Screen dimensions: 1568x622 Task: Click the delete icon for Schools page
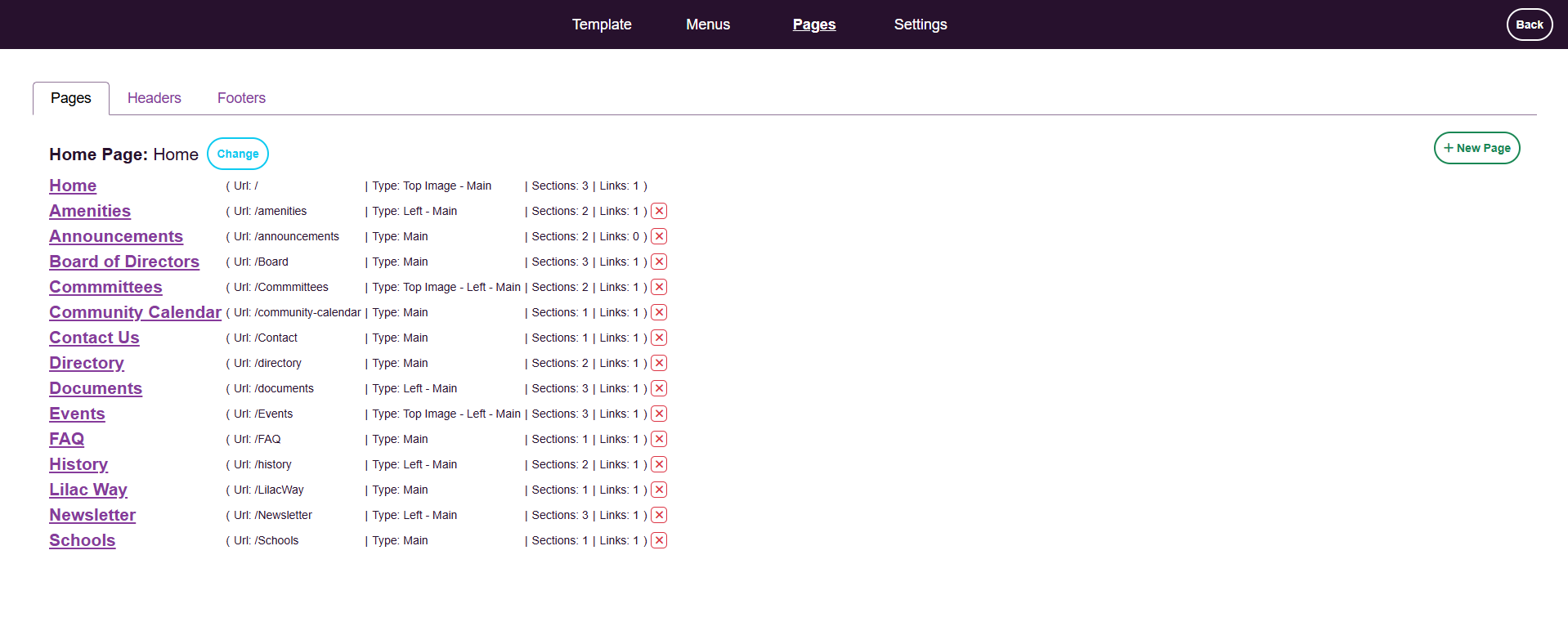click(x=659, y=540)
